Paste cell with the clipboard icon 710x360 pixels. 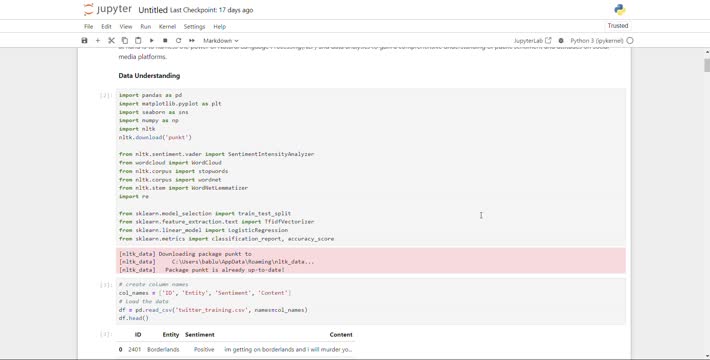tap(138, 40)
